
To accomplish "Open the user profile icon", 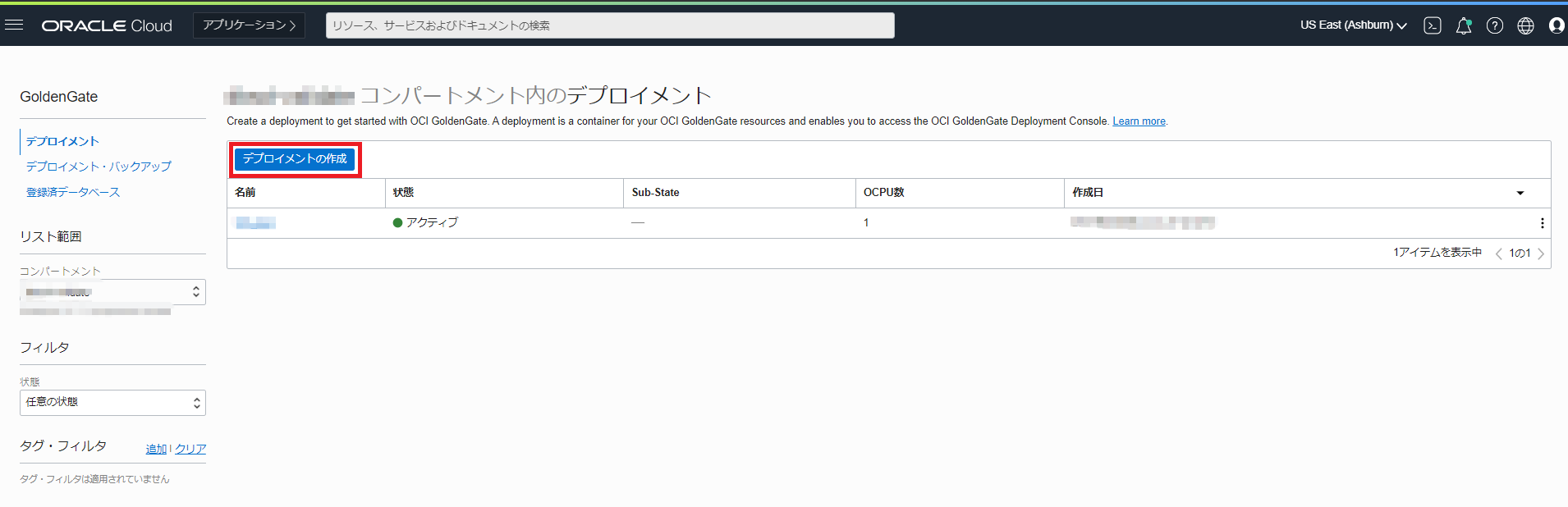I will coord(1557,25).
